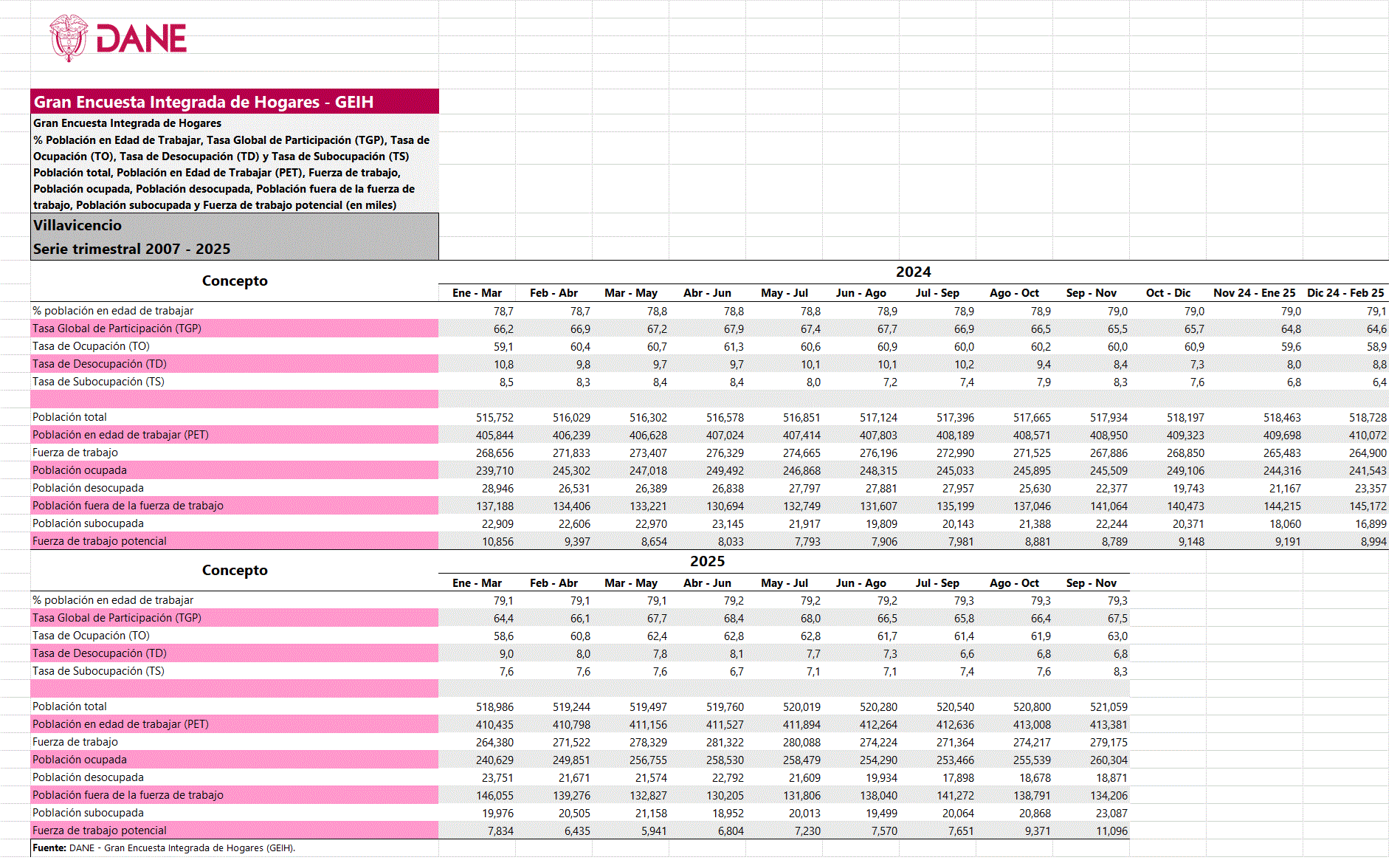Click the 2024 Población ocupada value 239,710
Image resolution: width=1400 pixels, height=863 pixels.
(x=494, y=471)
